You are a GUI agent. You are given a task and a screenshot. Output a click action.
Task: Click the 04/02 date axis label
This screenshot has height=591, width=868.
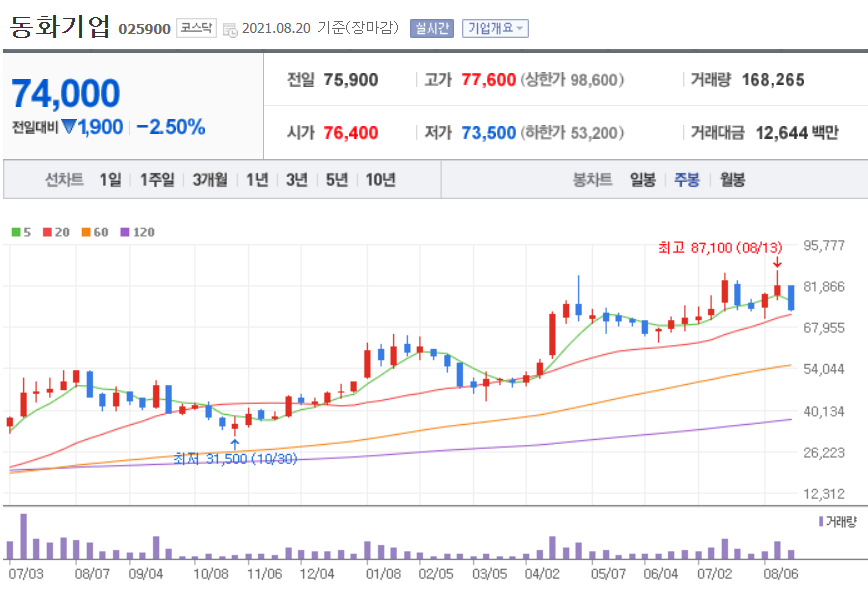coord(542,574)
